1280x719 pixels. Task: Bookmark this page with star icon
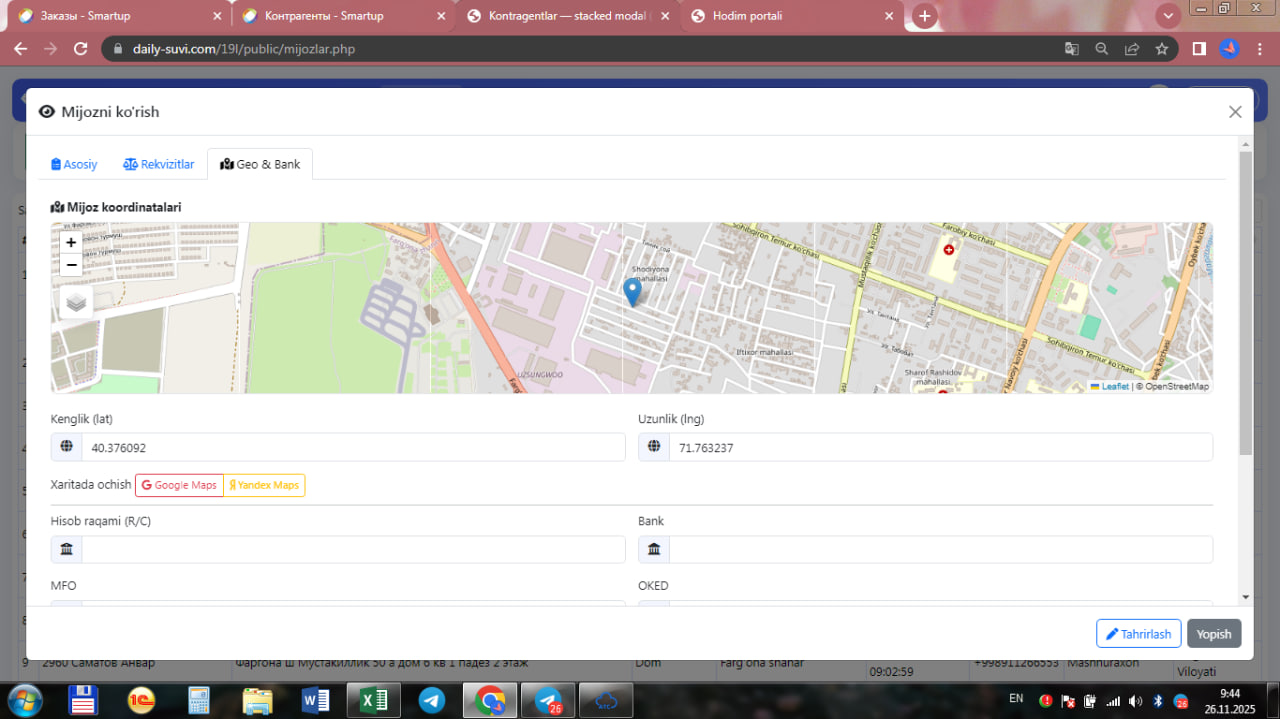click(1161, 48)
